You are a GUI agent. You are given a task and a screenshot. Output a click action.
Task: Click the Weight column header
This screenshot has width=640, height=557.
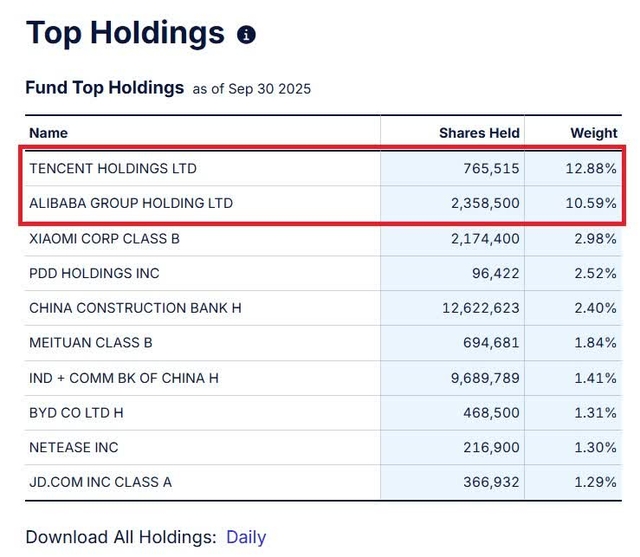click(593, 133)
